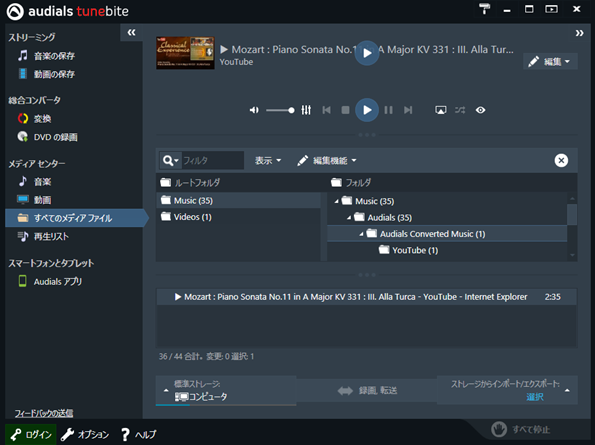
Task: Click the main play button
Action: [367, 110]
